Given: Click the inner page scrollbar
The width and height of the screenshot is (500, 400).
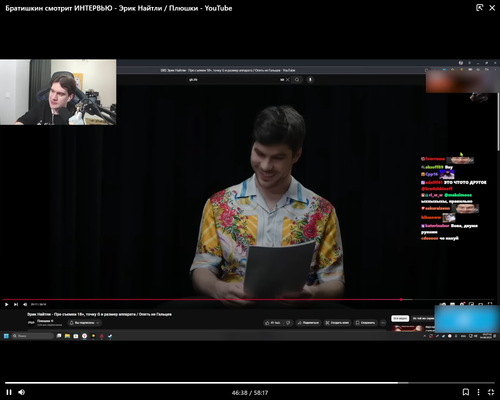Looking at the screenshot, I should pyautogui.click(x=498, y=123).
